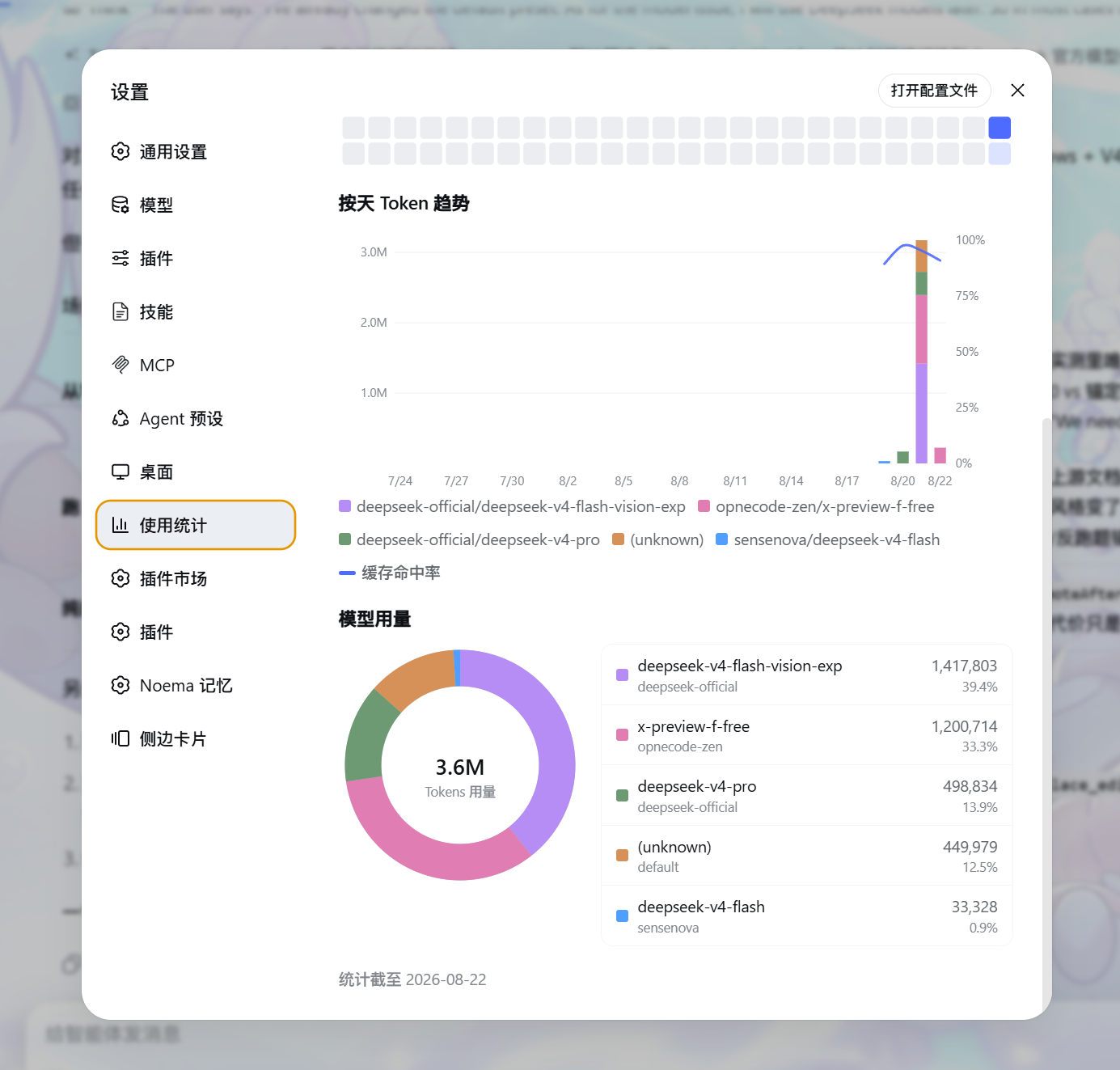
Task: Select the x-preview-f-free usage row
Action: [806, 735]
